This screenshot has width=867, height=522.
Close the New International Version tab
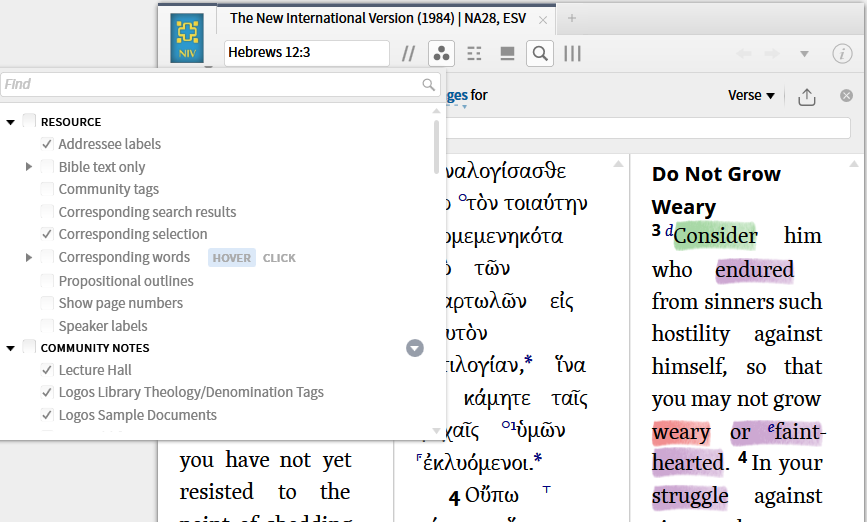(x=543, y=20)
